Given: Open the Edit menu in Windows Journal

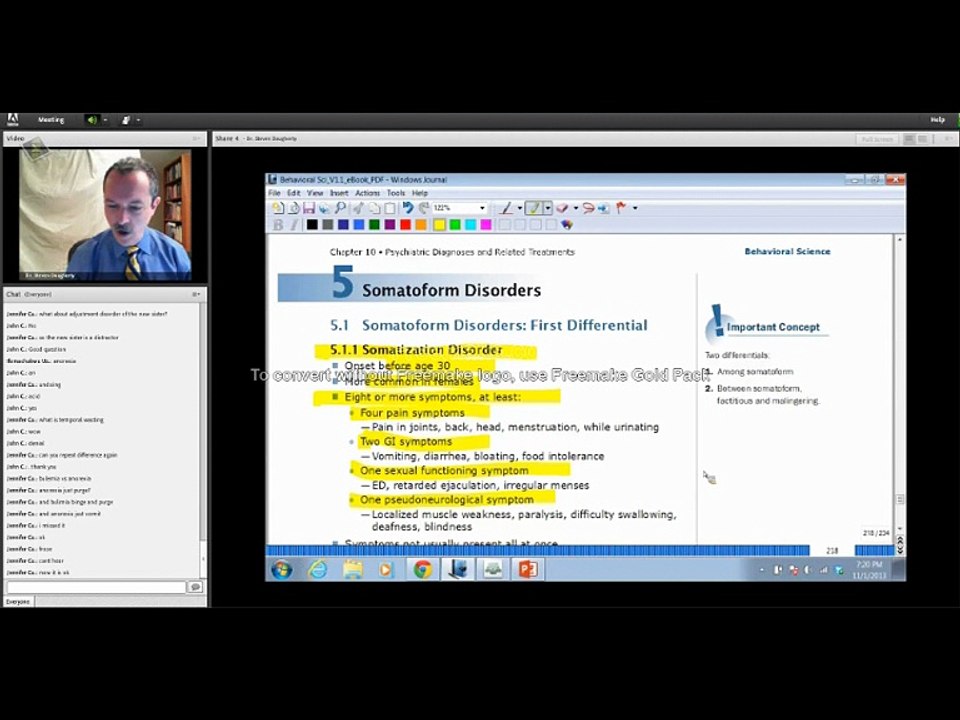Looking at the screenshot, I should coord(294,193).
